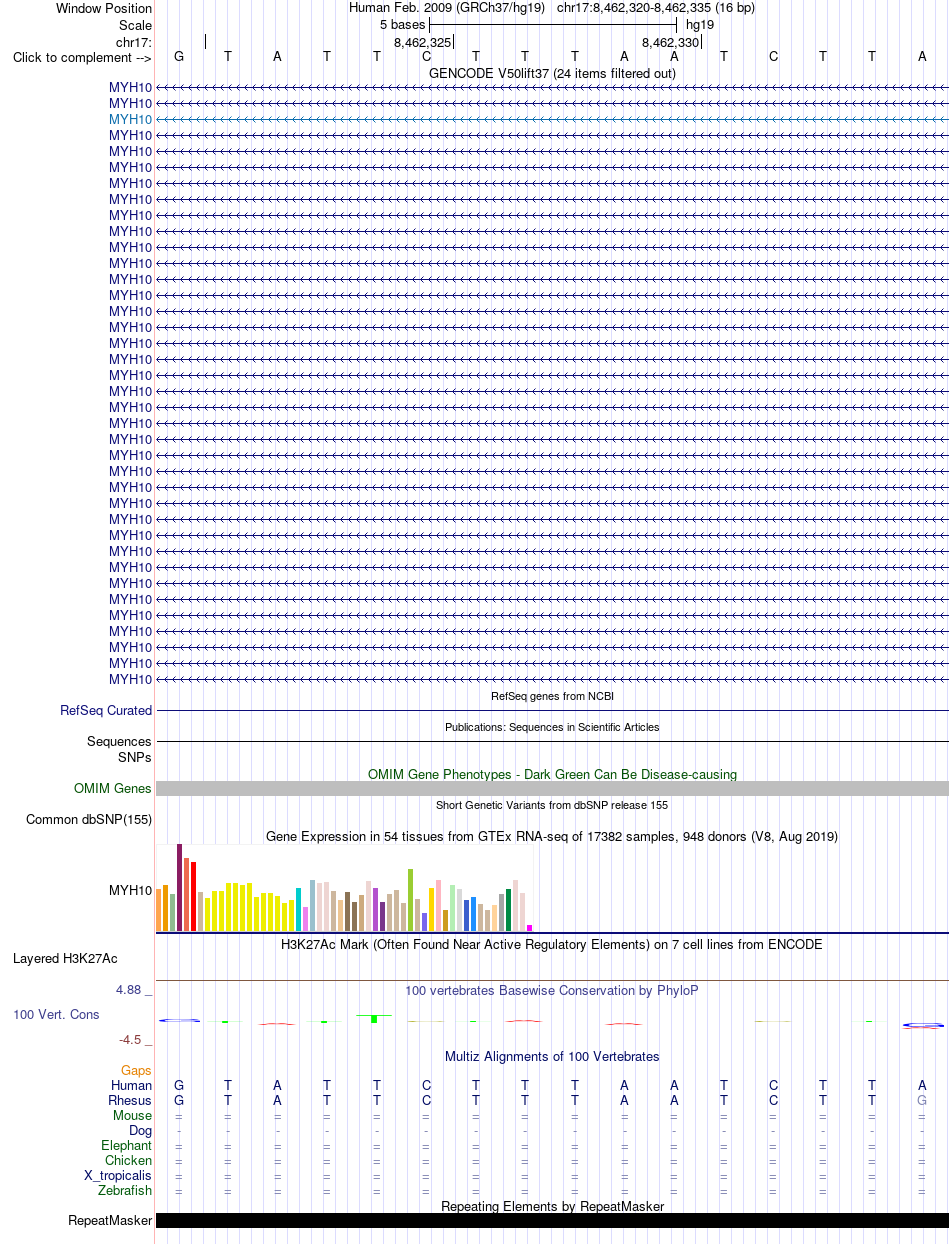Click the H3K27Ac Mark track title
Image resolution: width=950 pixels, height=1244 pixels.
click(x=552, y=944)
